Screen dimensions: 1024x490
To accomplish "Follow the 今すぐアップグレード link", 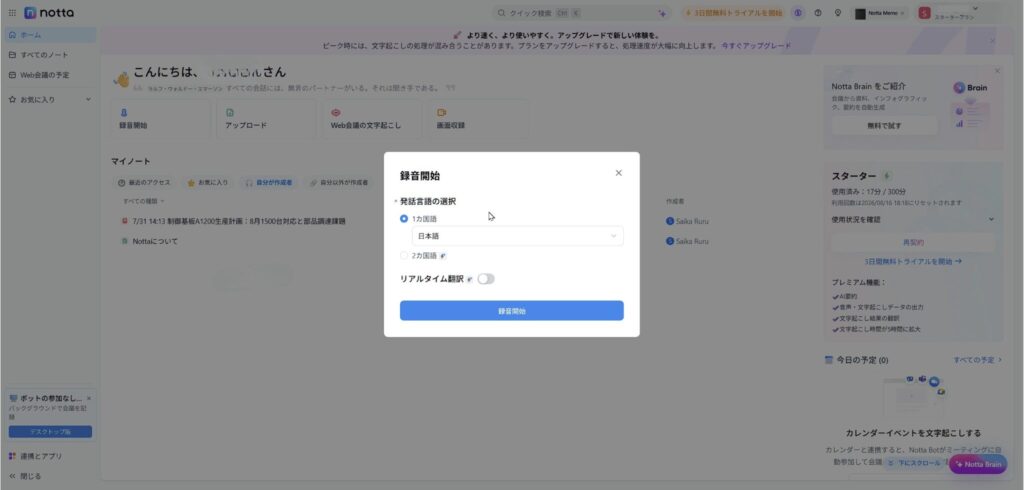I will pyautogui.click(x=756, y=46).
